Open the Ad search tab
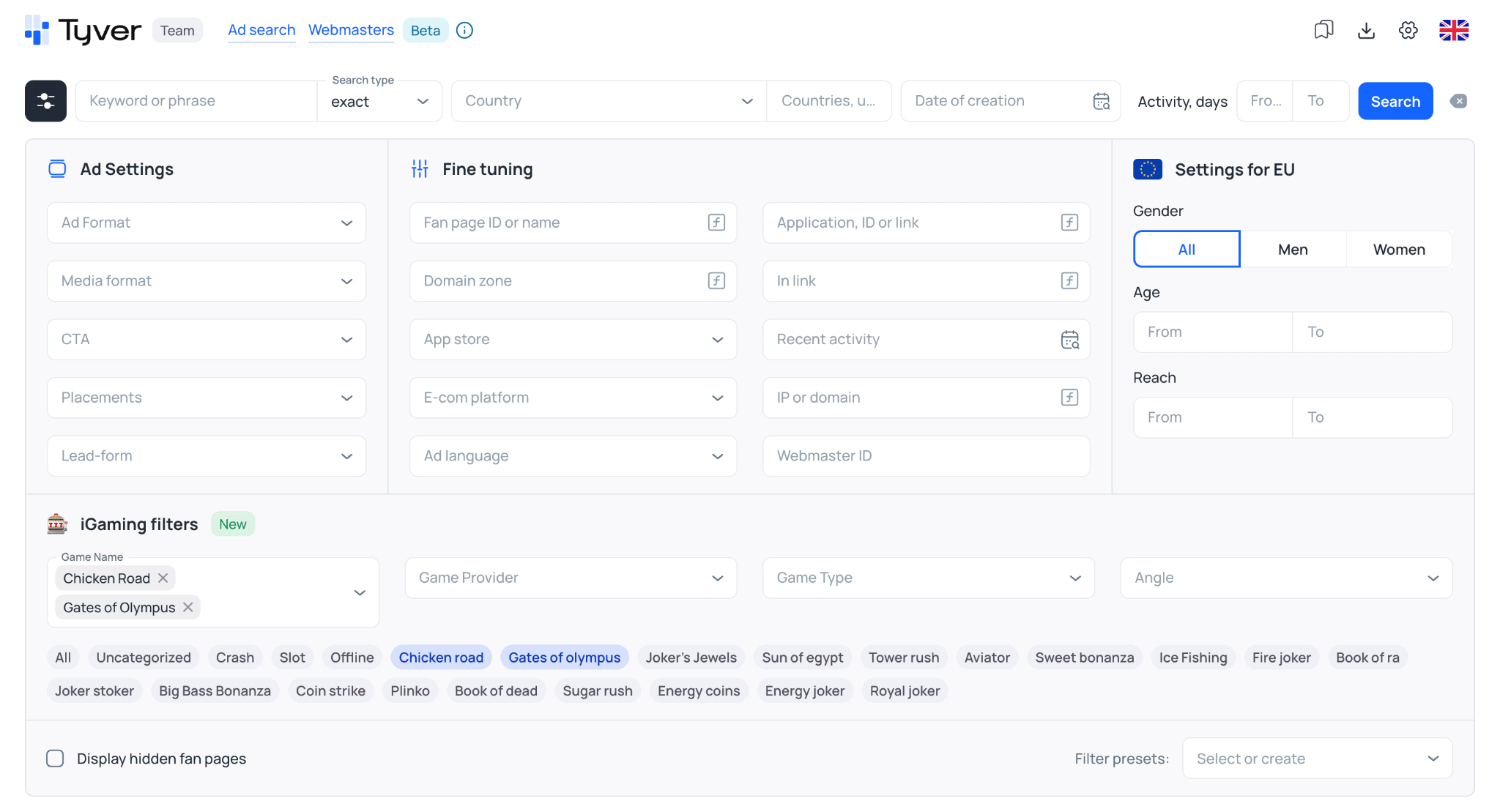This screenshot has width=1500, height=812. [x=261, y=30]
